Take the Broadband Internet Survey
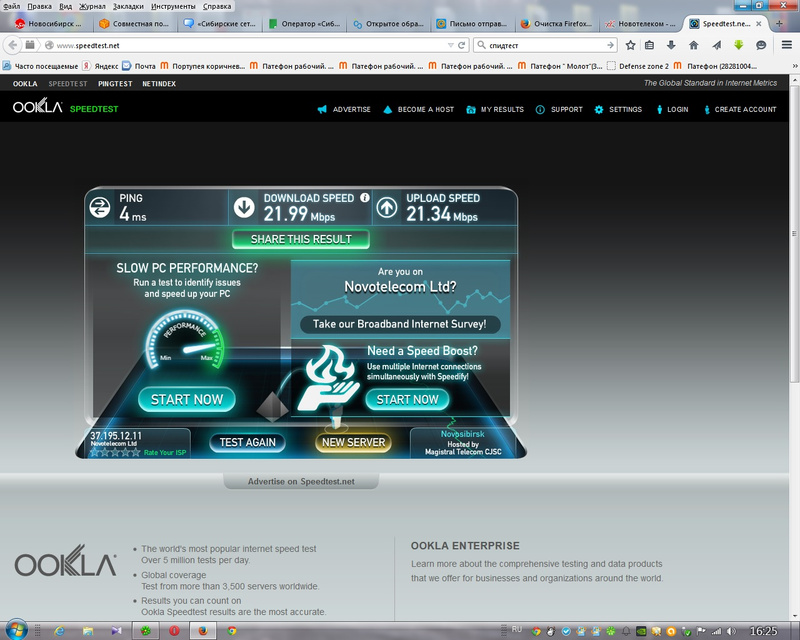Image resolution: width=800 pixels, height=640 pixels. 399,324
